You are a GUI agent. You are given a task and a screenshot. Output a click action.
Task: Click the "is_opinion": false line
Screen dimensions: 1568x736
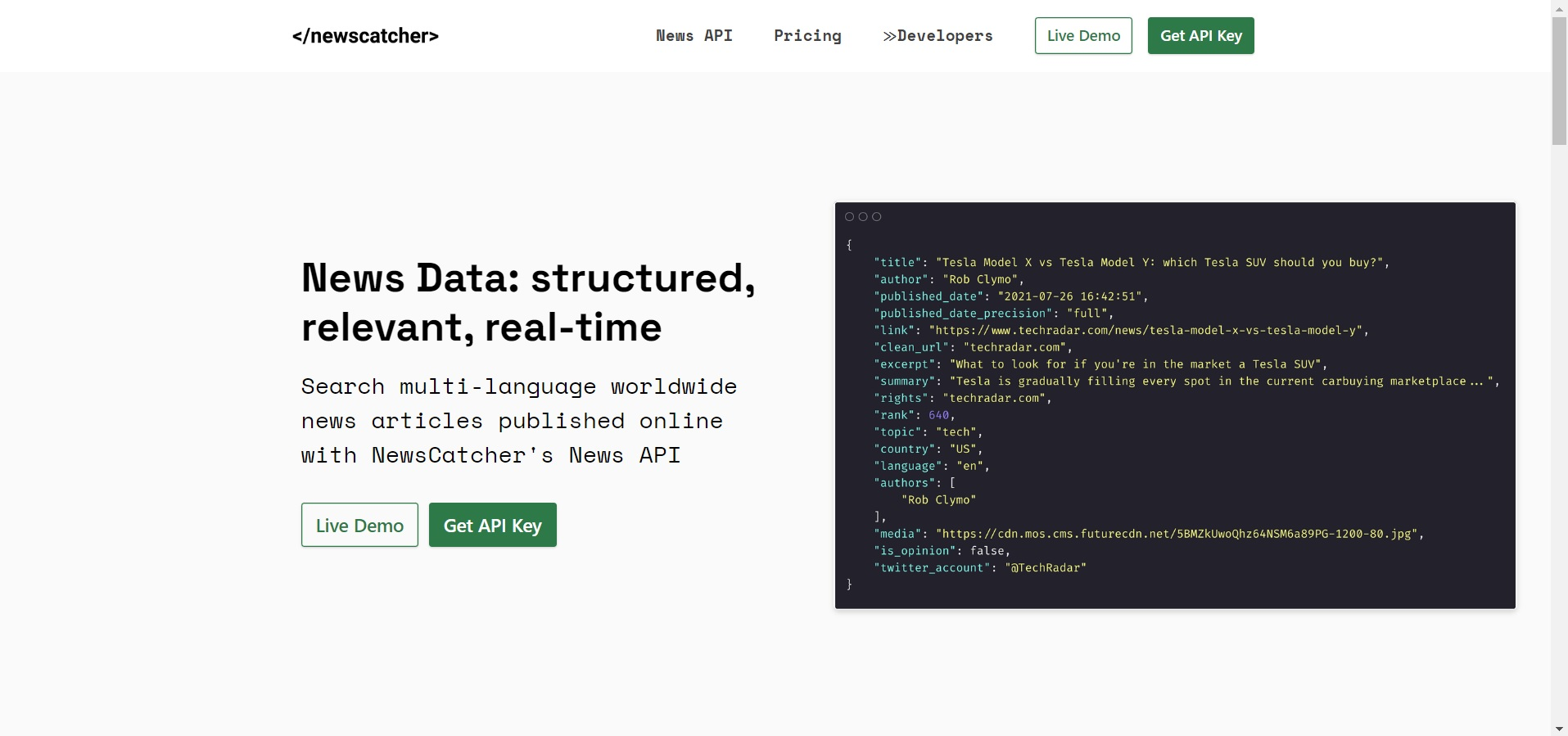(942, 551)
